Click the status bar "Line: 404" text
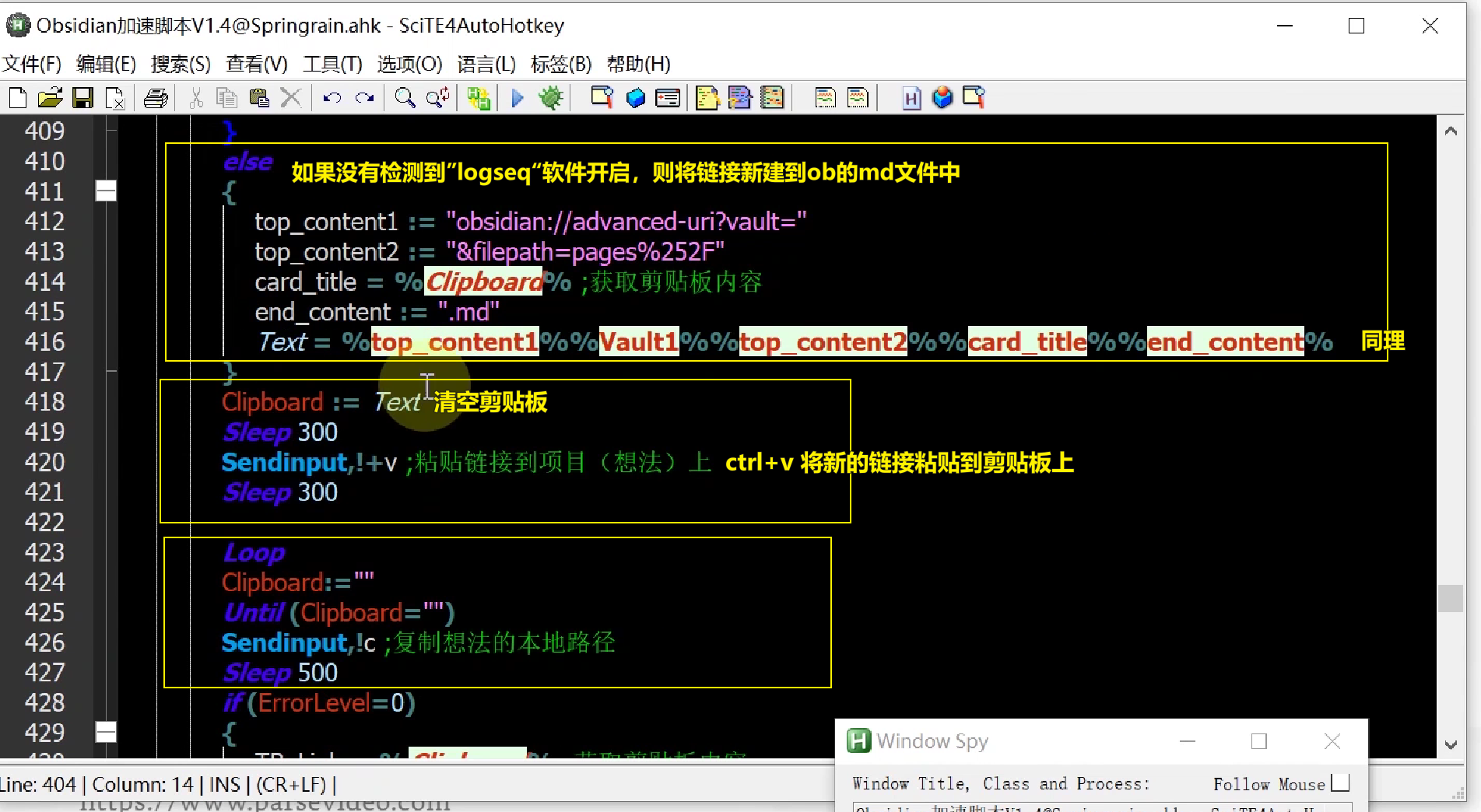The height and width of the screenshot is (812, 1481). (38, 785)
